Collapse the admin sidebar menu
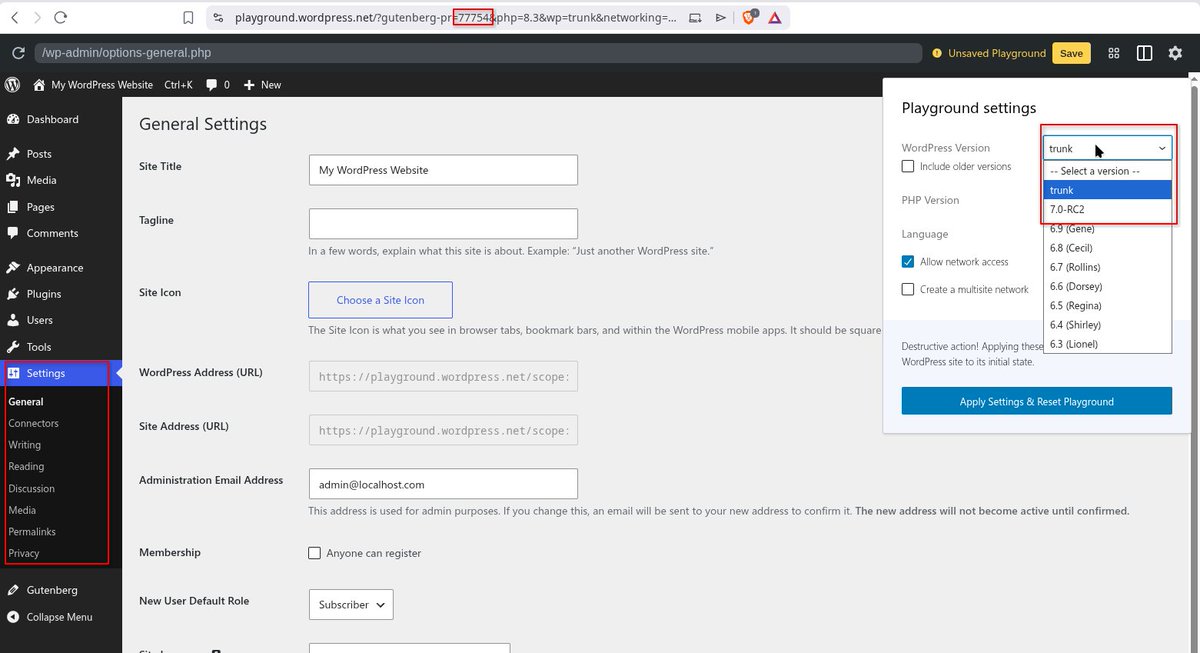 (61, 617)
